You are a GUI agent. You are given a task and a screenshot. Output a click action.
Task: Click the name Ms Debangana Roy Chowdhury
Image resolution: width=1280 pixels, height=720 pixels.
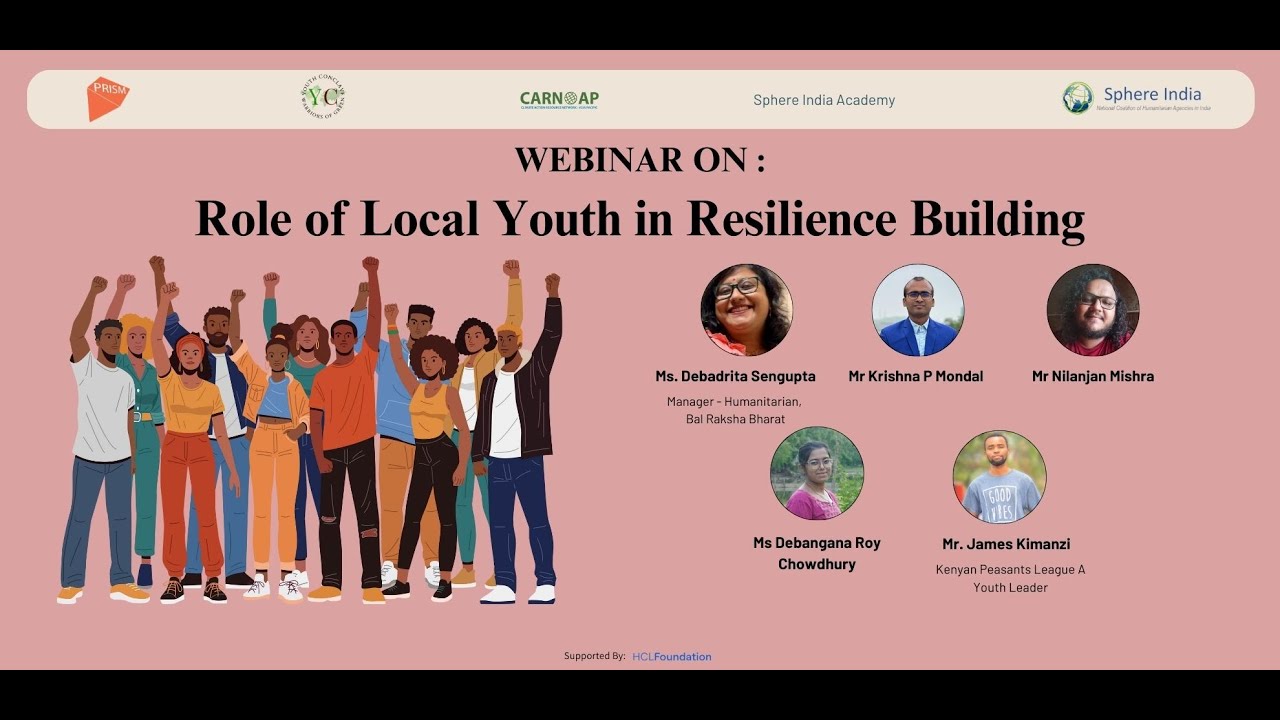tap(817, 554)
